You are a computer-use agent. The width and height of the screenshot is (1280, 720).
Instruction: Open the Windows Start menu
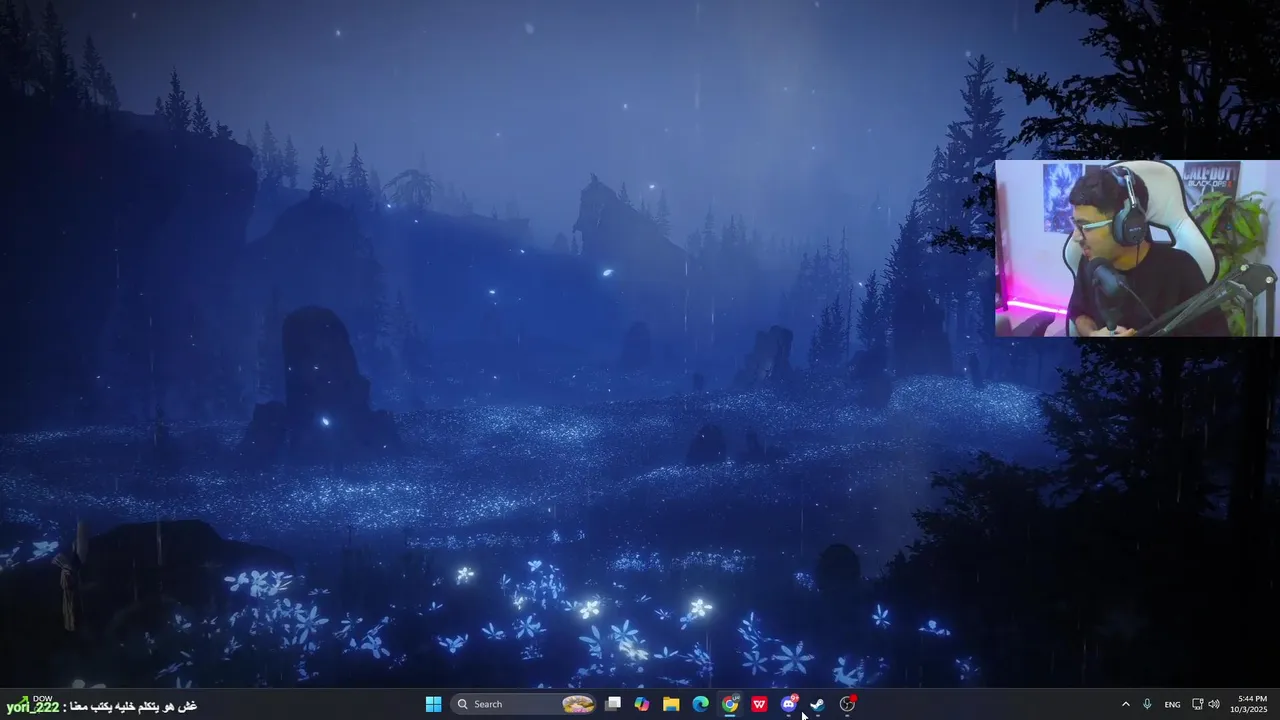433,704
